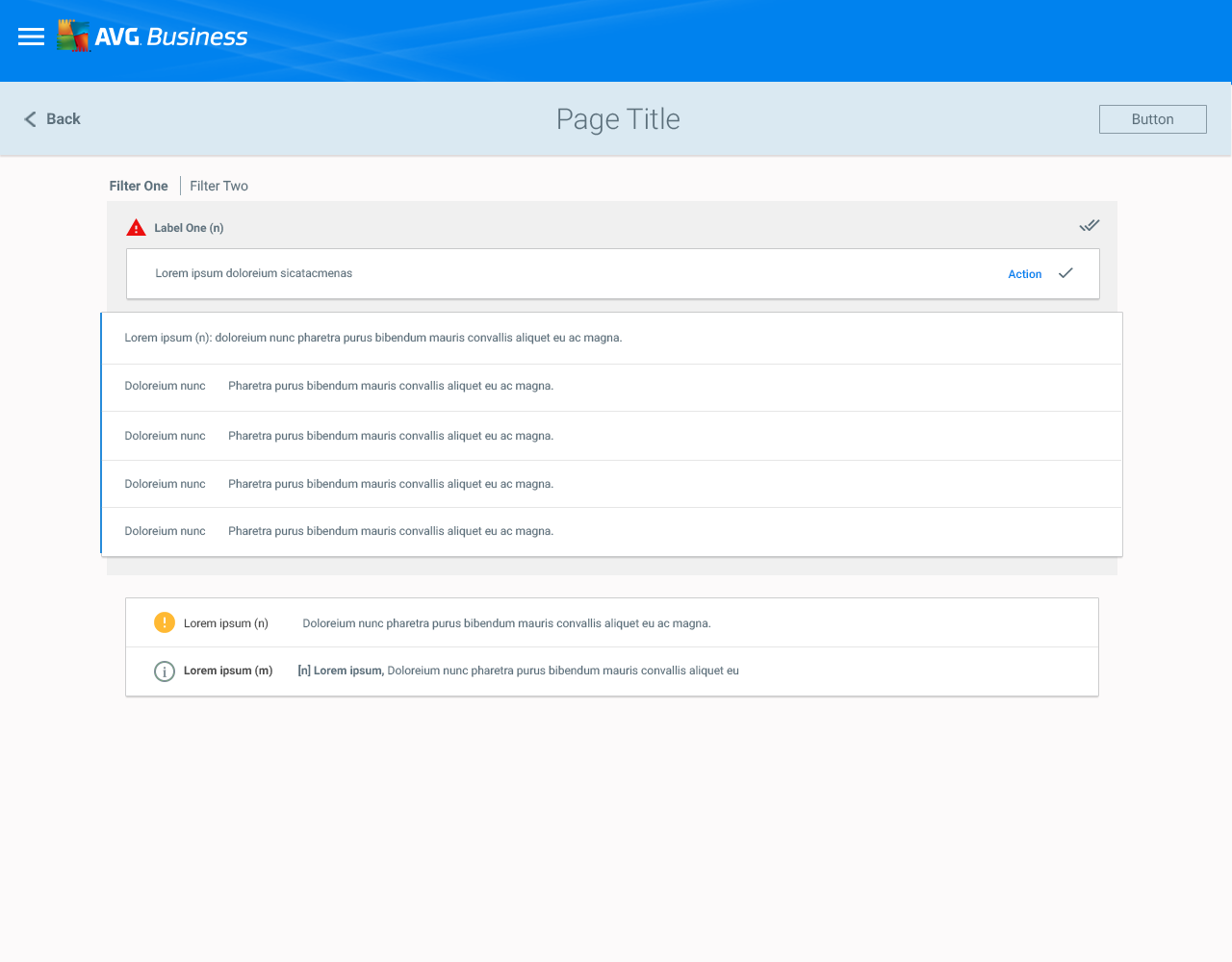Click the info circle icon beside Lorem ipsum (m)
Image resolution: width=1232 pixels, height=962 pixels.
pos(165,671)
